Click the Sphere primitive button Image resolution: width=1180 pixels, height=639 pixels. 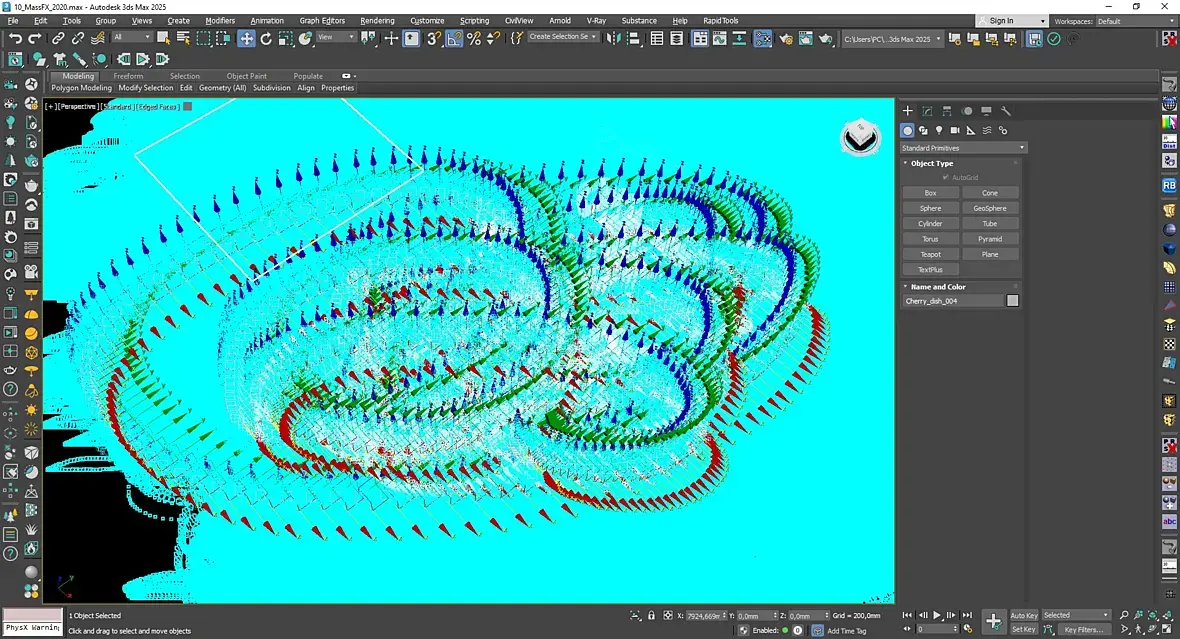pyautogui.click(x=930, y=208)
